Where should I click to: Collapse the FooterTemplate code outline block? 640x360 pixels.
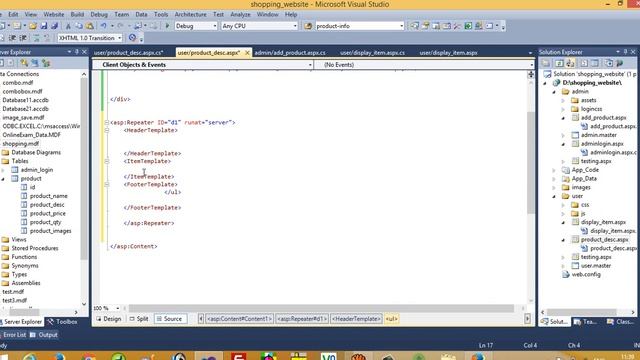107,184
